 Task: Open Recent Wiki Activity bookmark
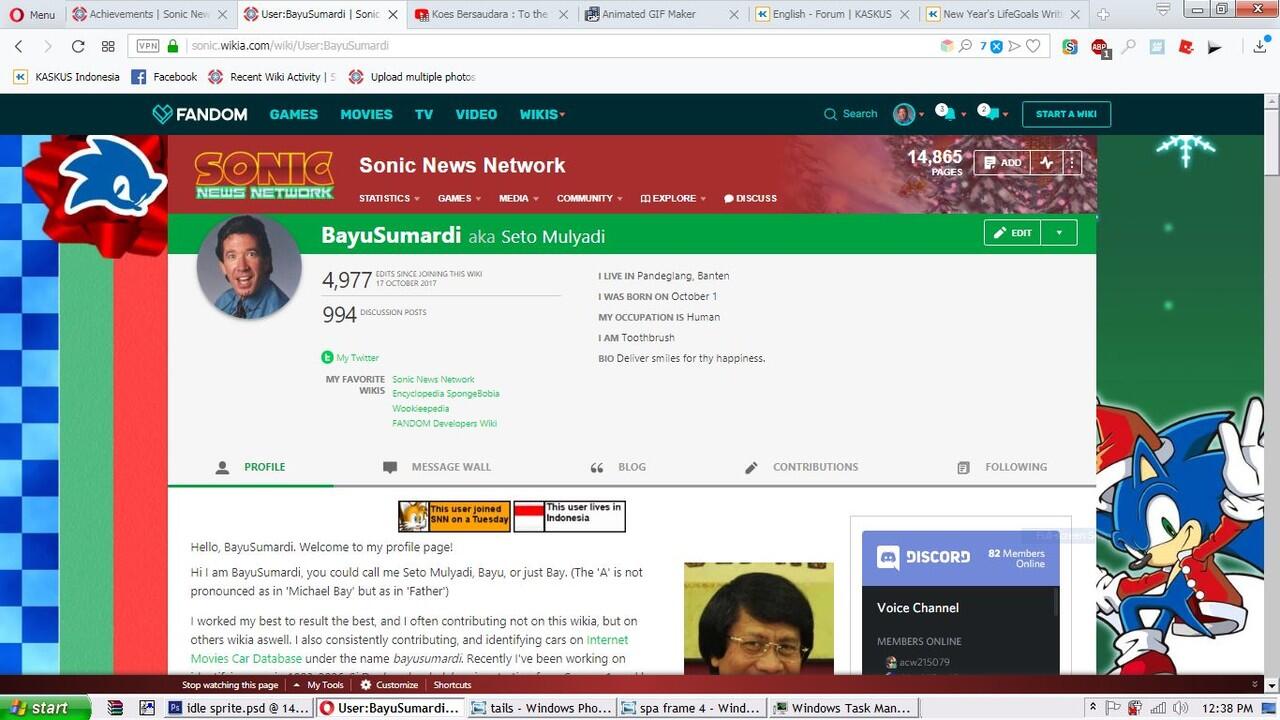tap(271, 77)
